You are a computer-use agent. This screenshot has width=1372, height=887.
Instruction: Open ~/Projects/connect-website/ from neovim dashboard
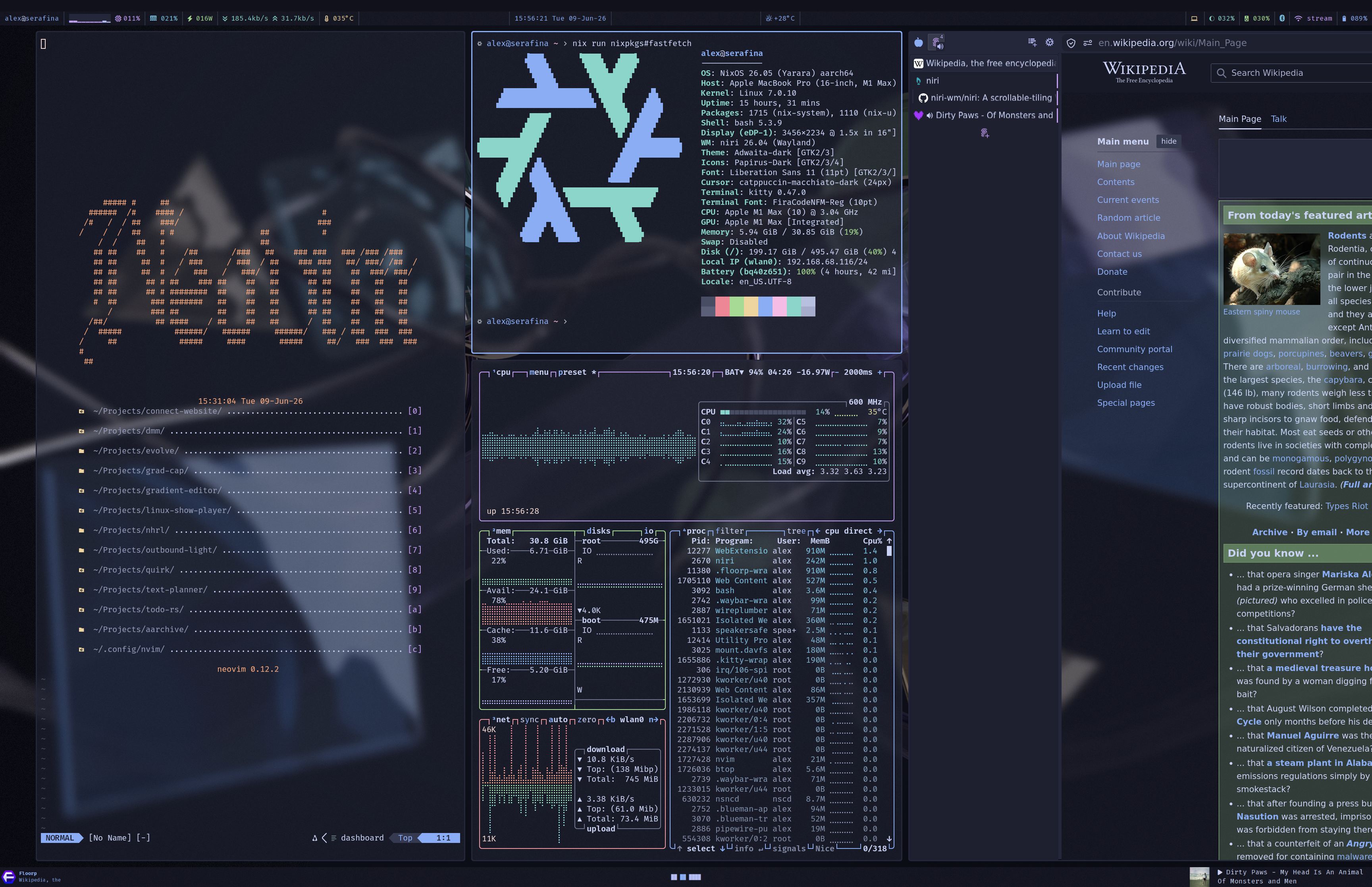pos(250,411)
